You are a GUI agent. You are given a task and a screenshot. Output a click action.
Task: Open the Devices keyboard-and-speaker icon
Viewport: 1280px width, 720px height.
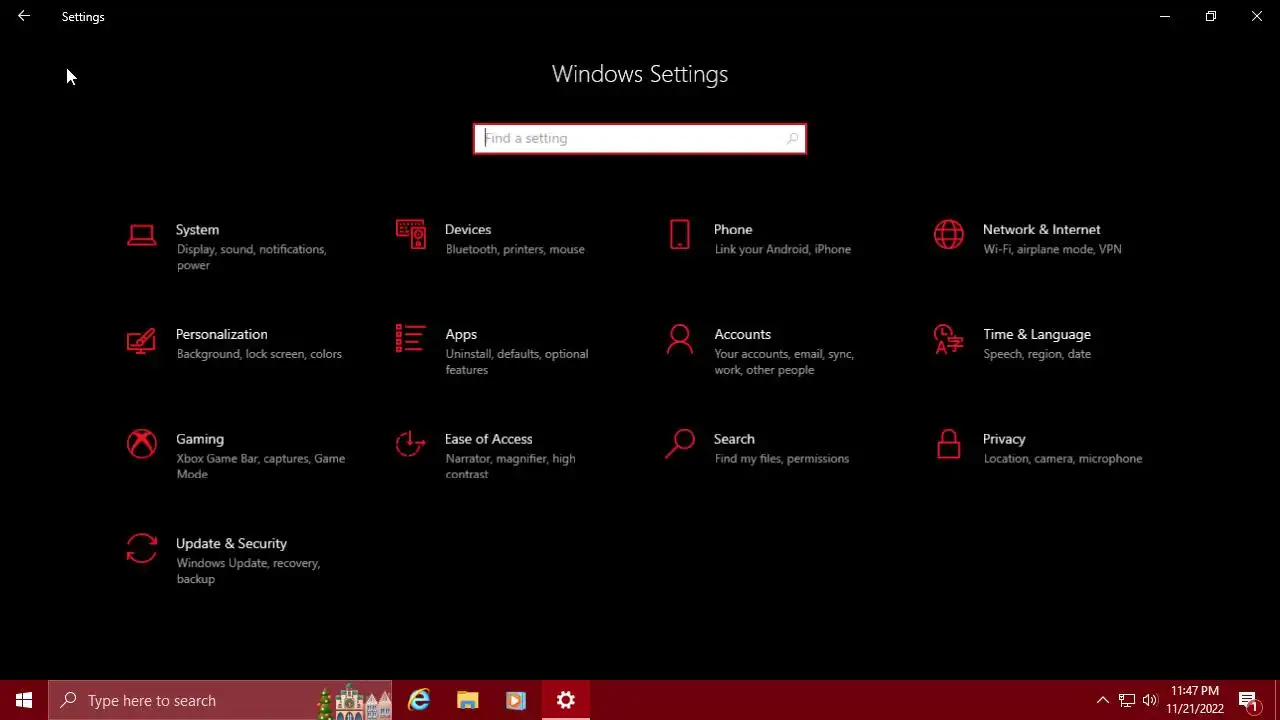pyautogui.click(x=411, y=235)
